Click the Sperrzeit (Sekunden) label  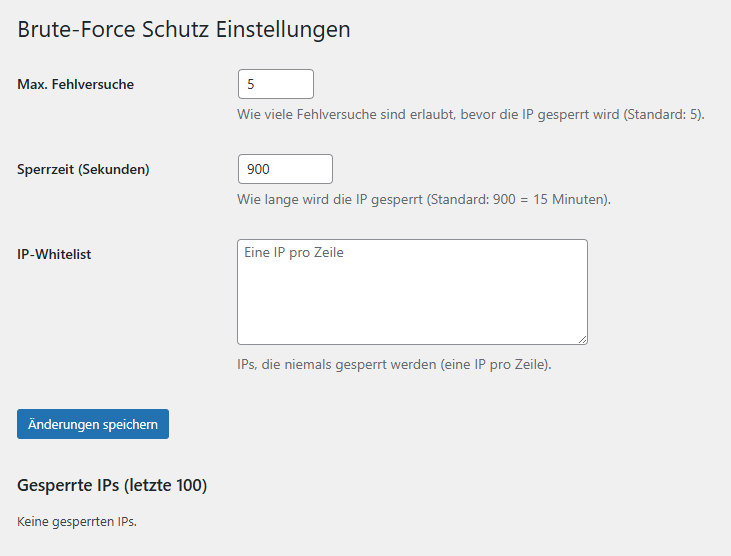pyautogui.click(x=83, y=169)
